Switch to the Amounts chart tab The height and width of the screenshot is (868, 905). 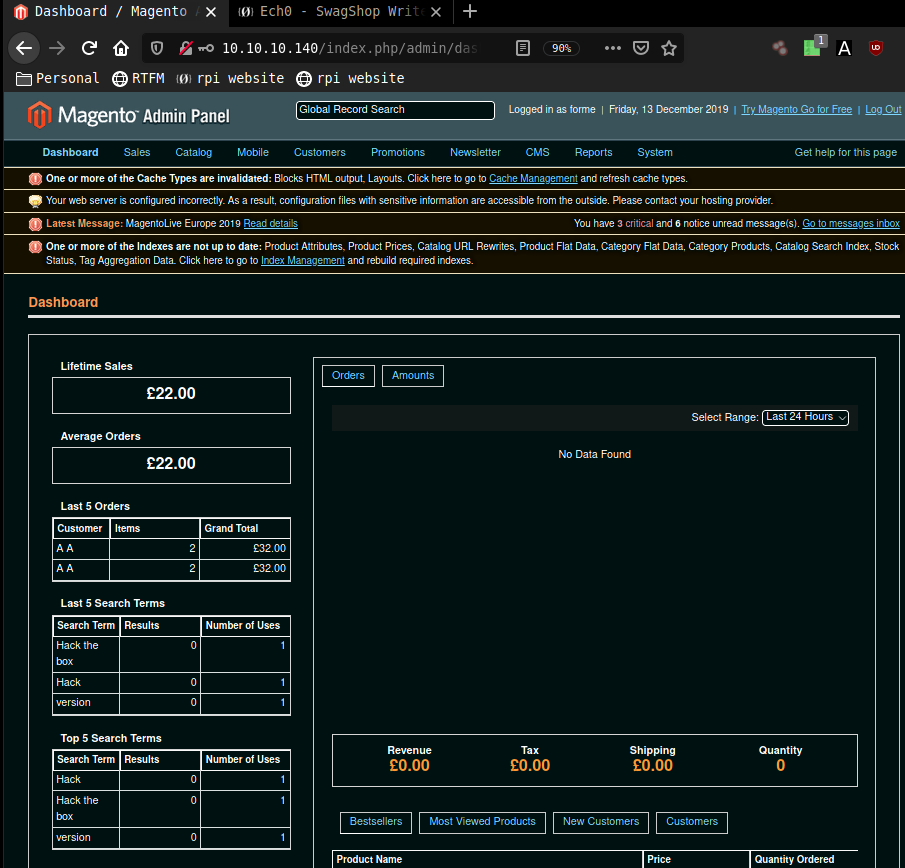pyautogui.click(x=413, y=376)
